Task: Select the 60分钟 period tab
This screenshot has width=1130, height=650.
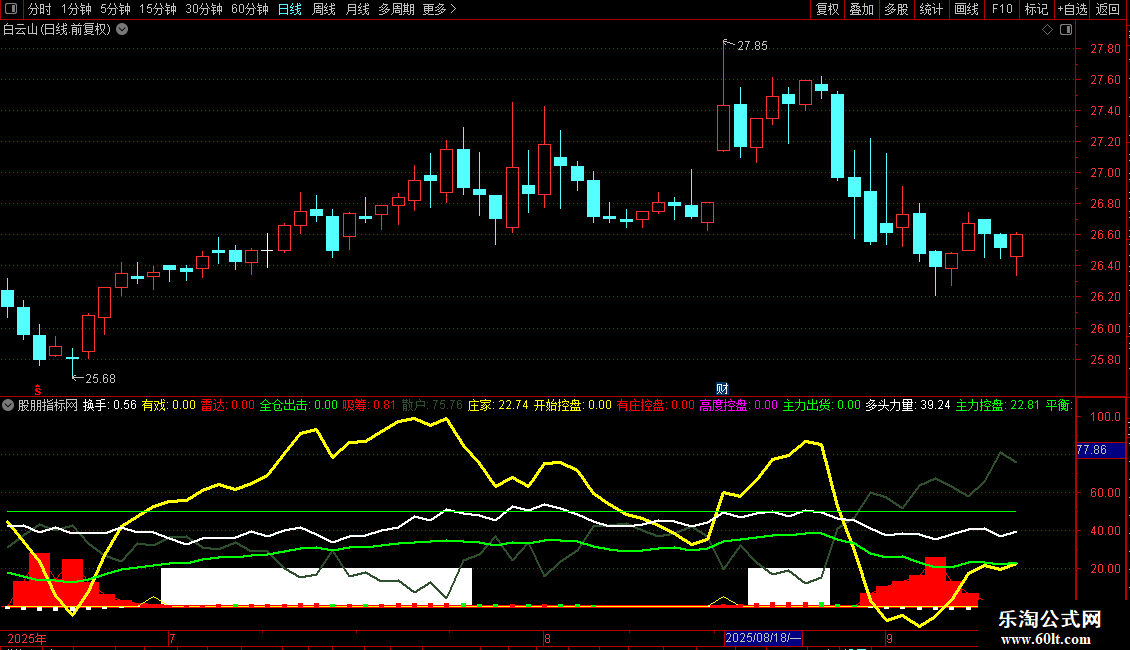Action: 249,9
